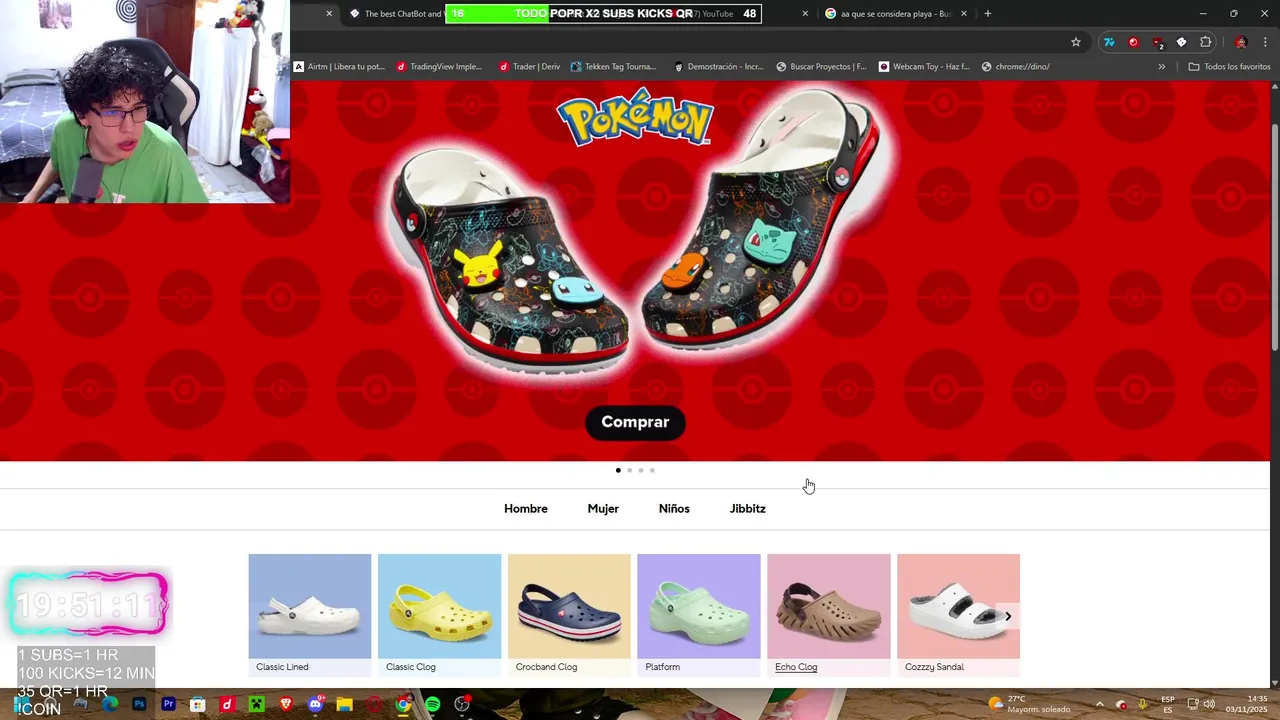Open the Chrome extensions puzzle icon
1280x720 pixels.
click(1205, 42)
